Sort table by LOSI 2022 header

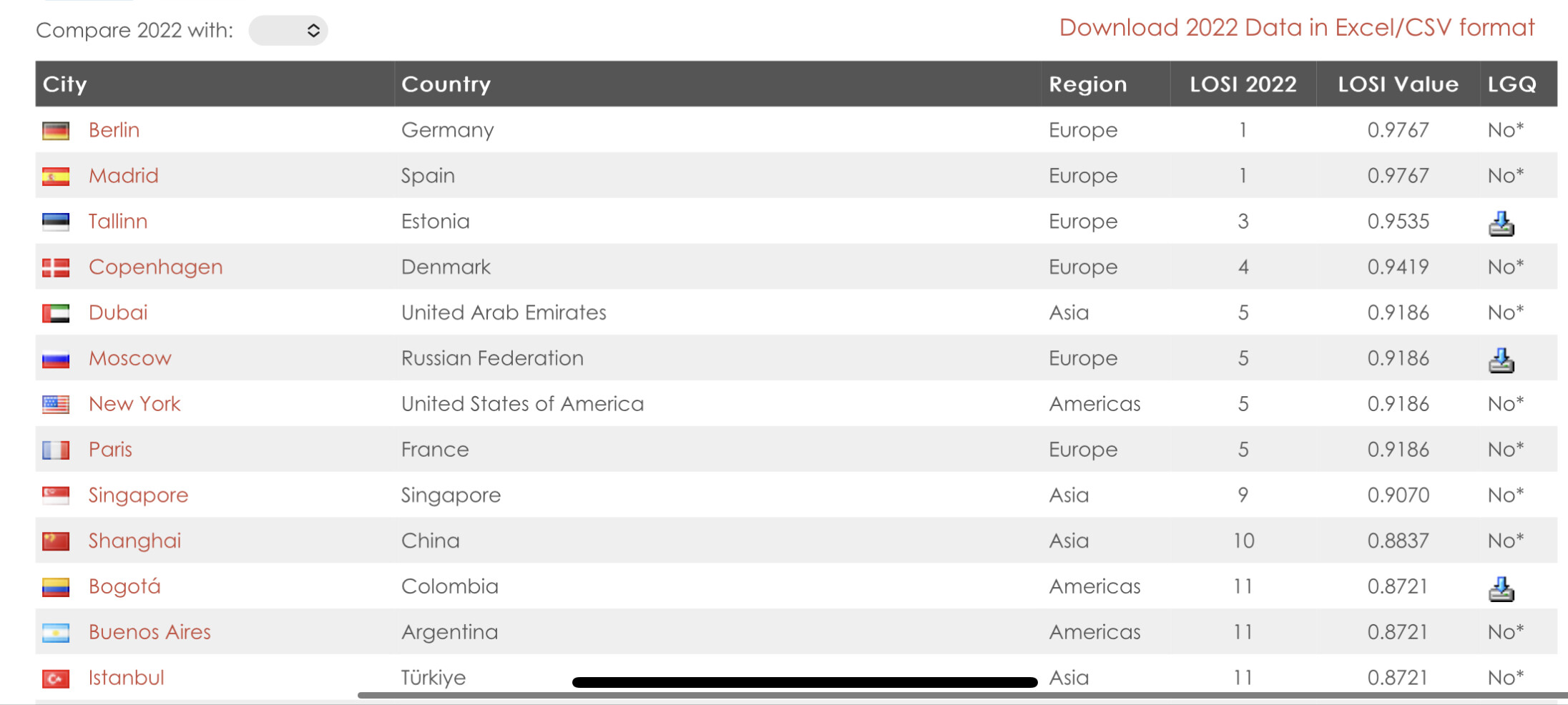pyautogui.click(x=1243, y=84)
